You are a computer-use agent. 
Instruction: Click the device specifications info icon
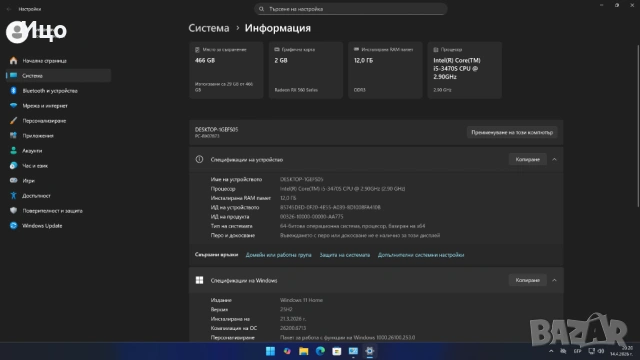pos(199,160)
